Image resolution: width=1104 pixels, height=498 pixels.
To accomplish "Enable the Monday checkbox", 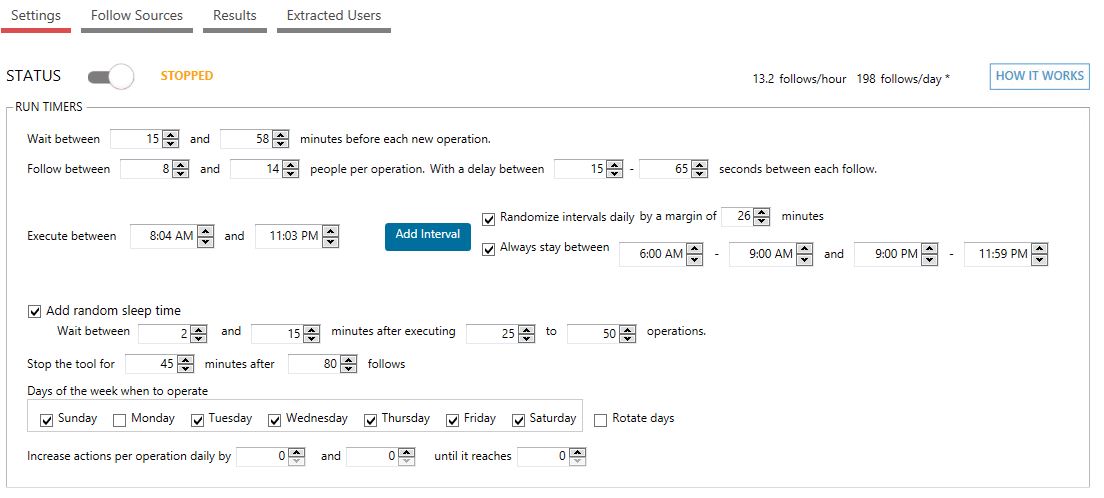I will [x=120, y=421].
